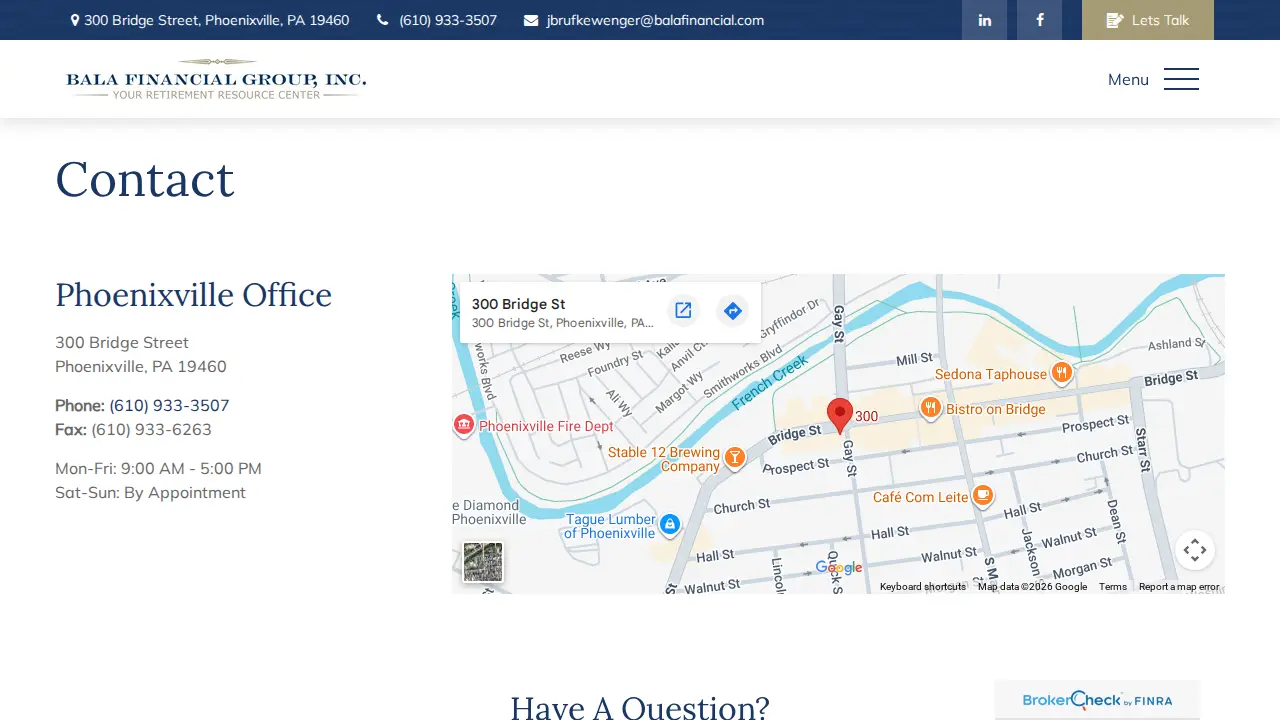Click the Phoenixville Office phone number link
This screenshot has height=720, width=1280.
point(169,405)
